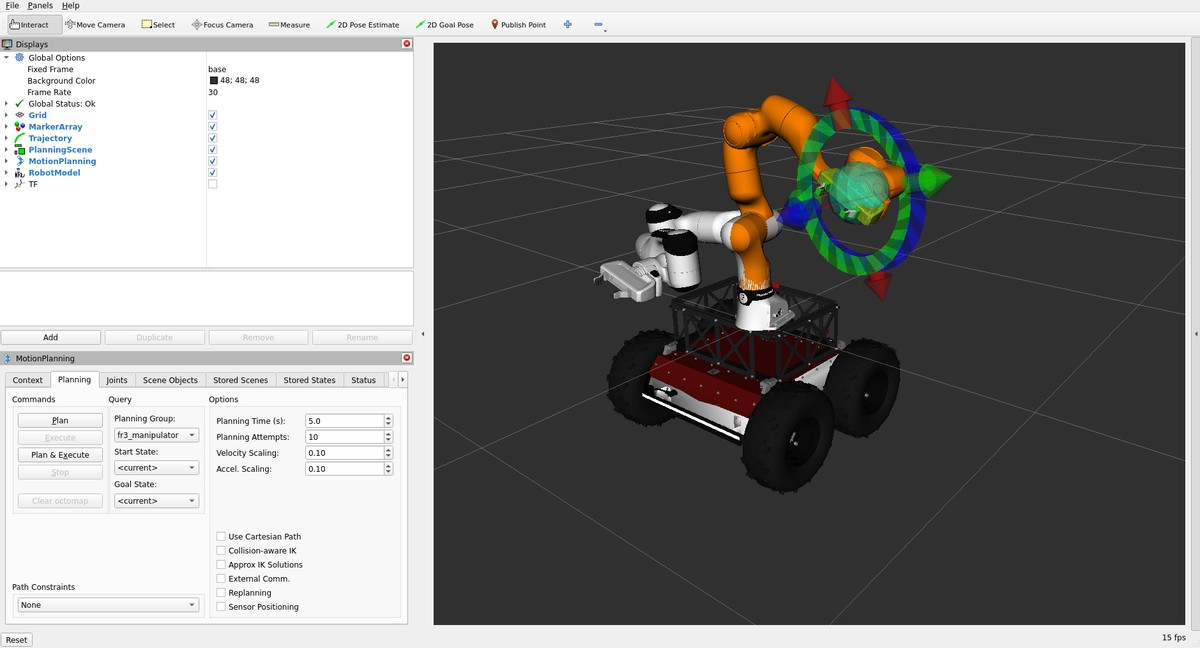This screenshot has height=648, width=1200.
Task: Select the Move Camera tool
Action: tap(95, 25)
